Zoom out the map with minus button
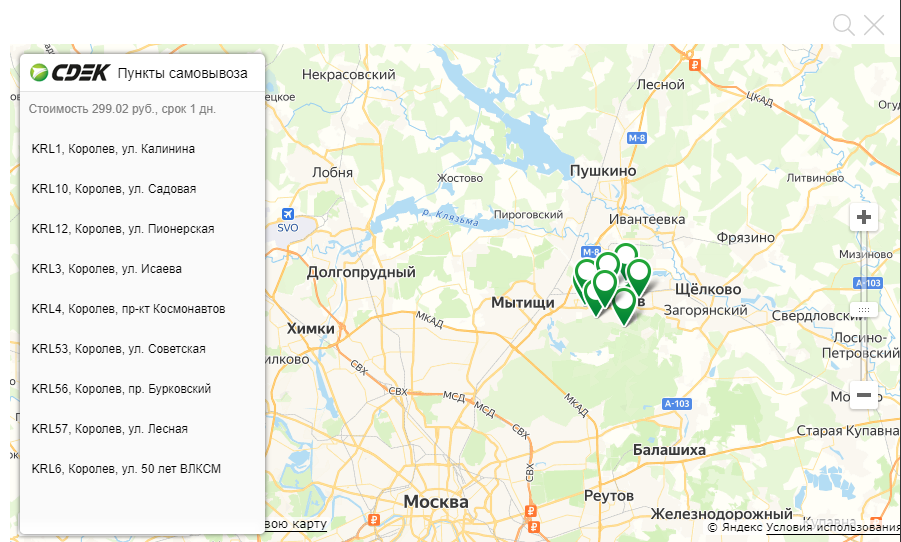 point(864,395)
